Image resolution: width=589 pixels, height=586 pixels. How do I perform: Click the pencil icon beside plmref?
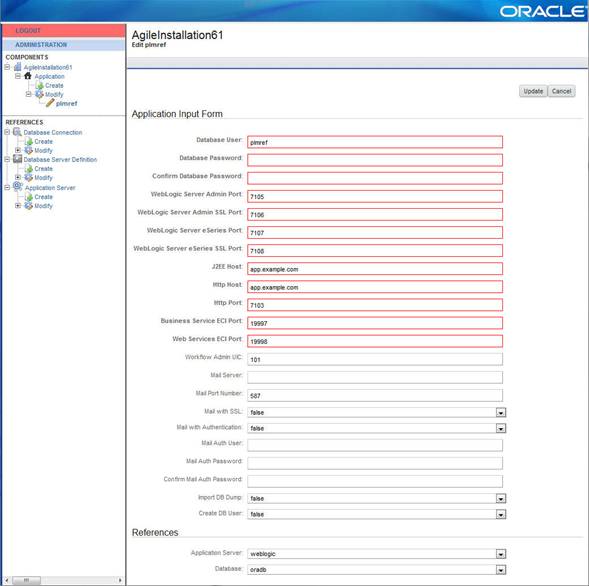point(50,103)
